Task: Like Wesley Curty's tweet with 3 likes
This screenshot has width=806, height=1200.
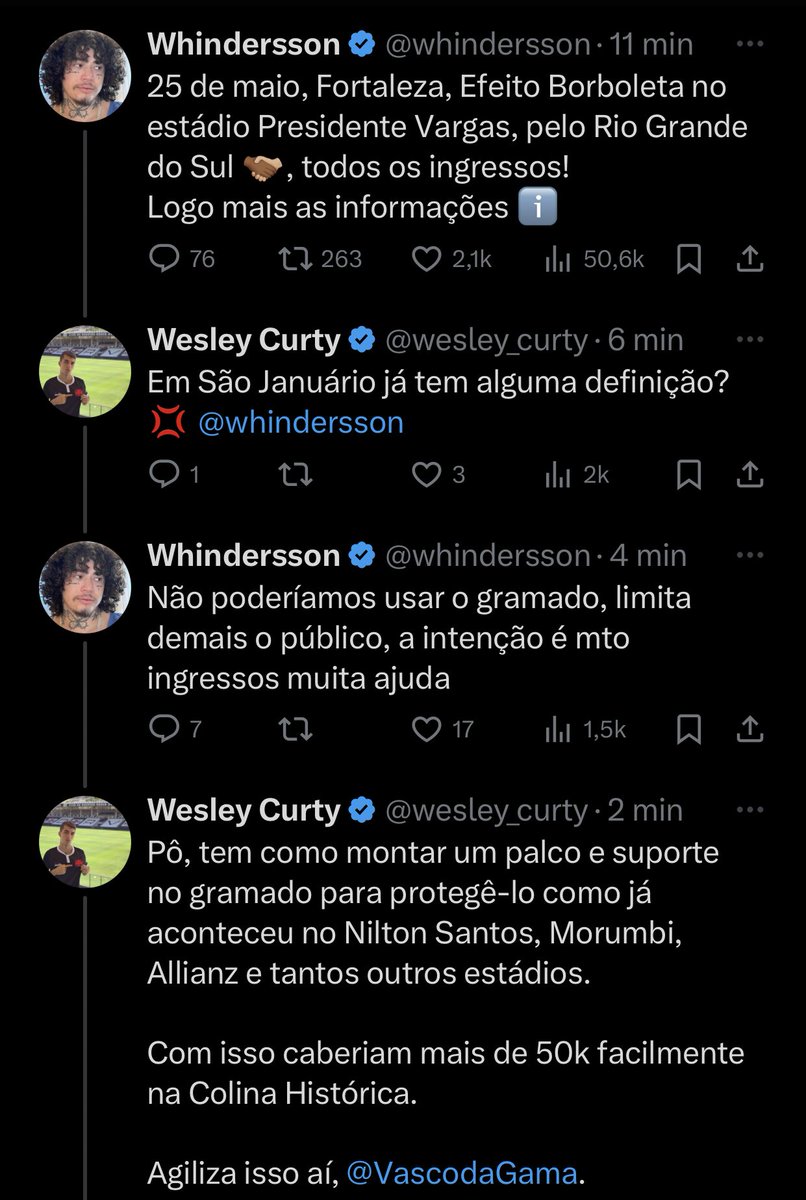Action: pos(427,475)
